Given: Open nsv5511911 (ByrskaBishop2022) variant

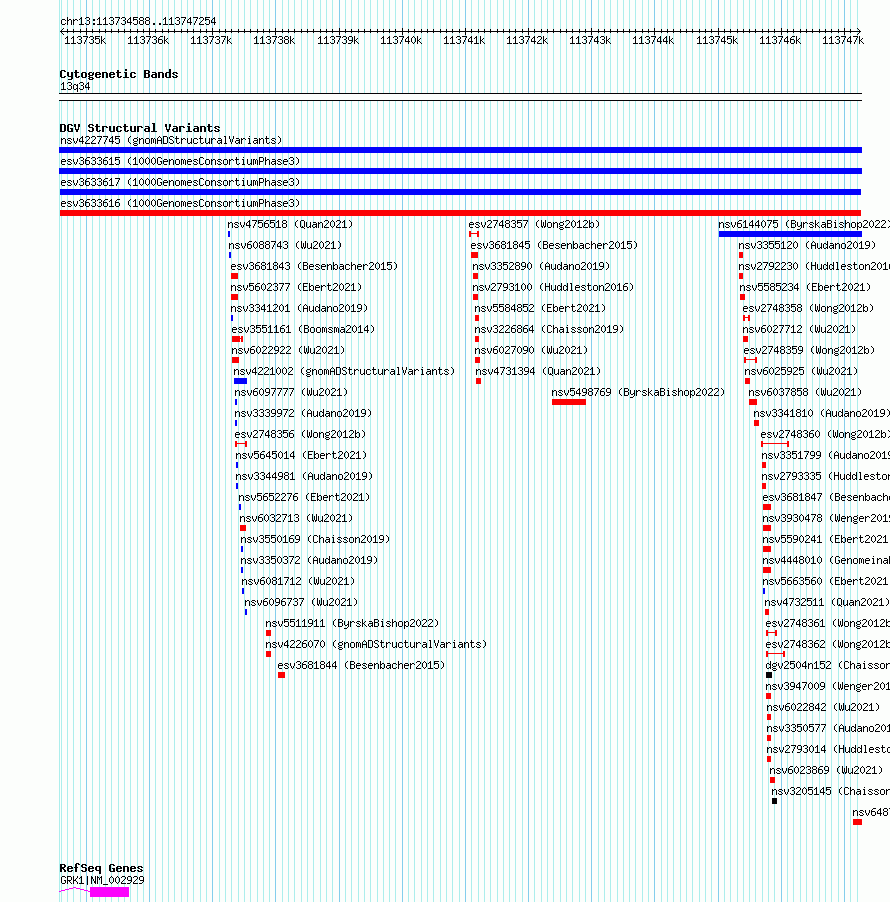Looking at the screenshot, I should pyautogui.click(x=352, y=623).
